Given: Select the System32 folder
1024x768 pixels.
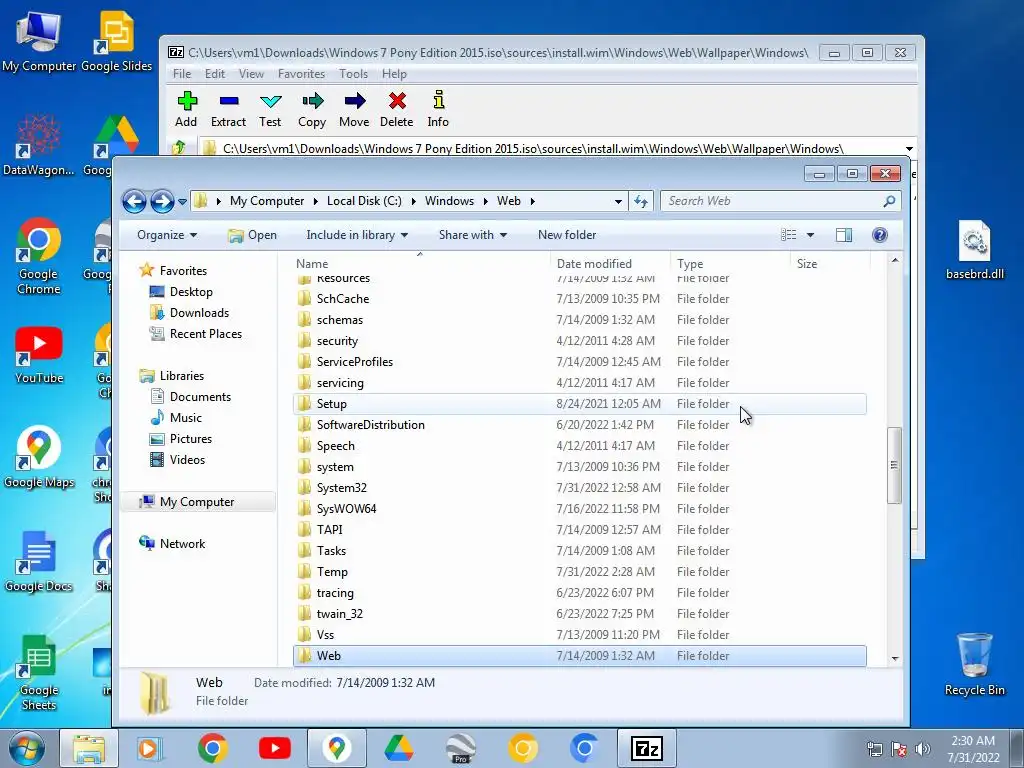Looking at the screenshot, I should tap(580, 488).
